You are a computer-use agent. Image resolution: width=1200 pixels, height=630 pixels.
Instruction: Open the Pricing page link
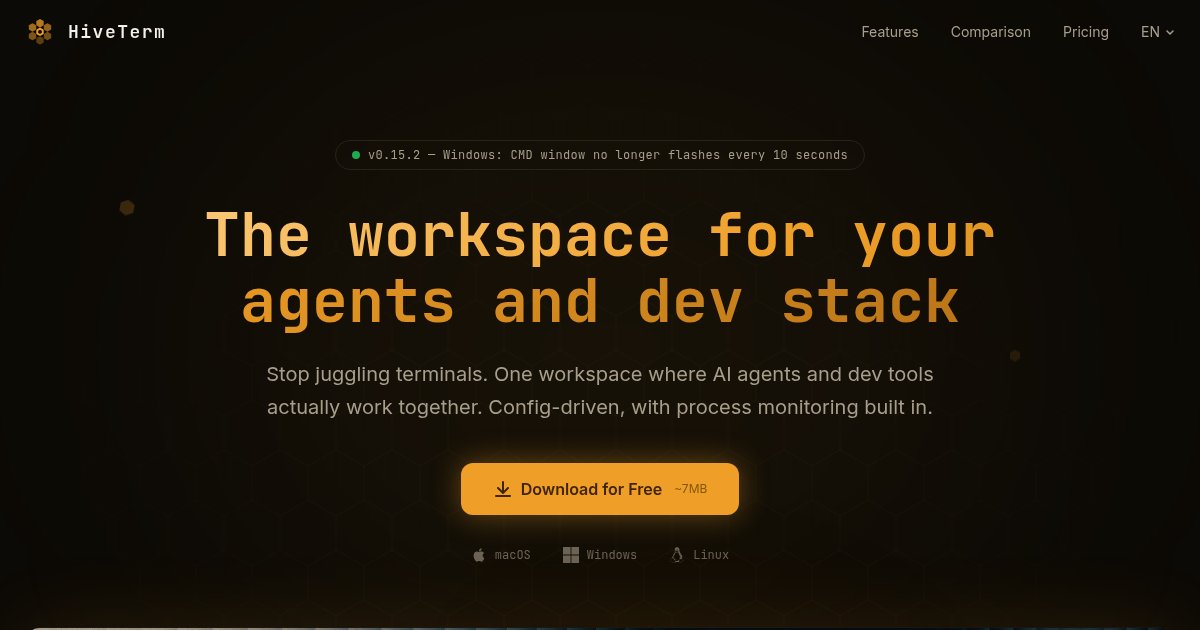click(x=1085, y=32)
